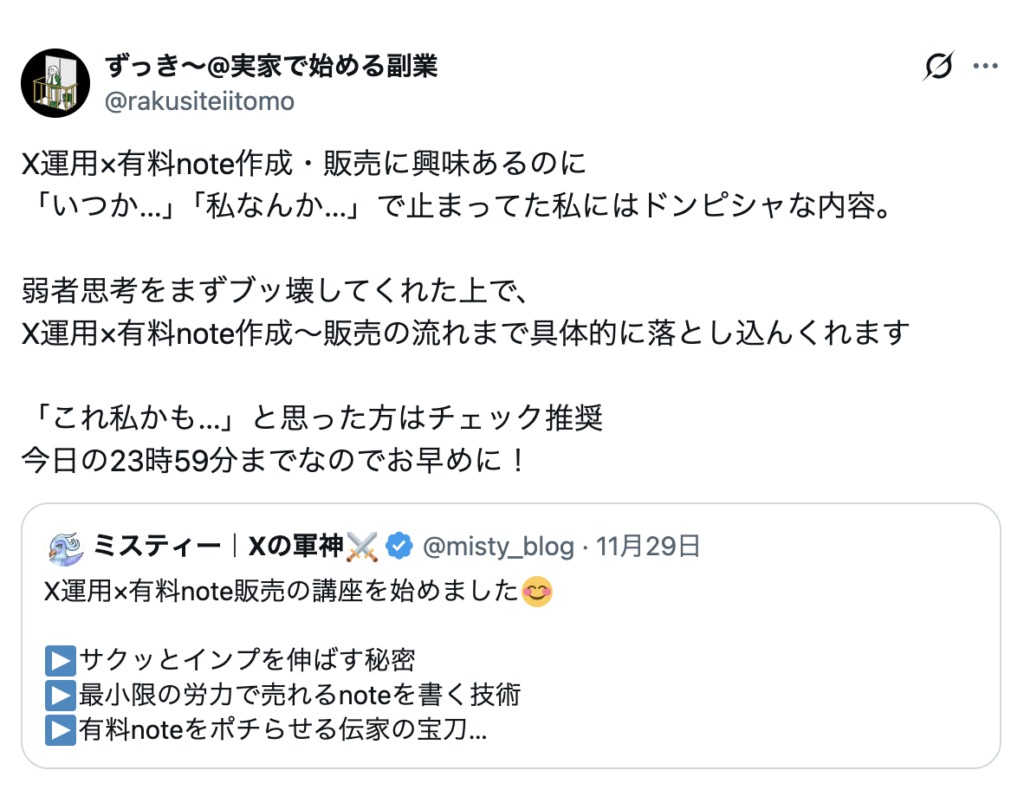1024x790 pixels.
Task: Click the line ending チェック推奨
Action: [312, 417]
